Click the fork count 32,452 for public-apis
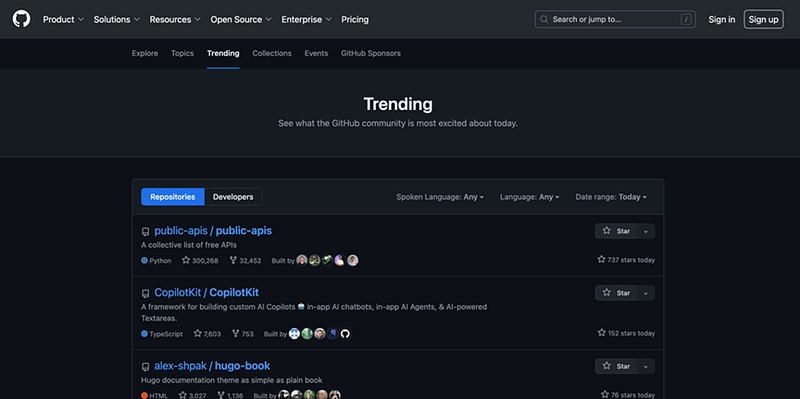Viewport: 800px width, 399px height. point(245,260)
